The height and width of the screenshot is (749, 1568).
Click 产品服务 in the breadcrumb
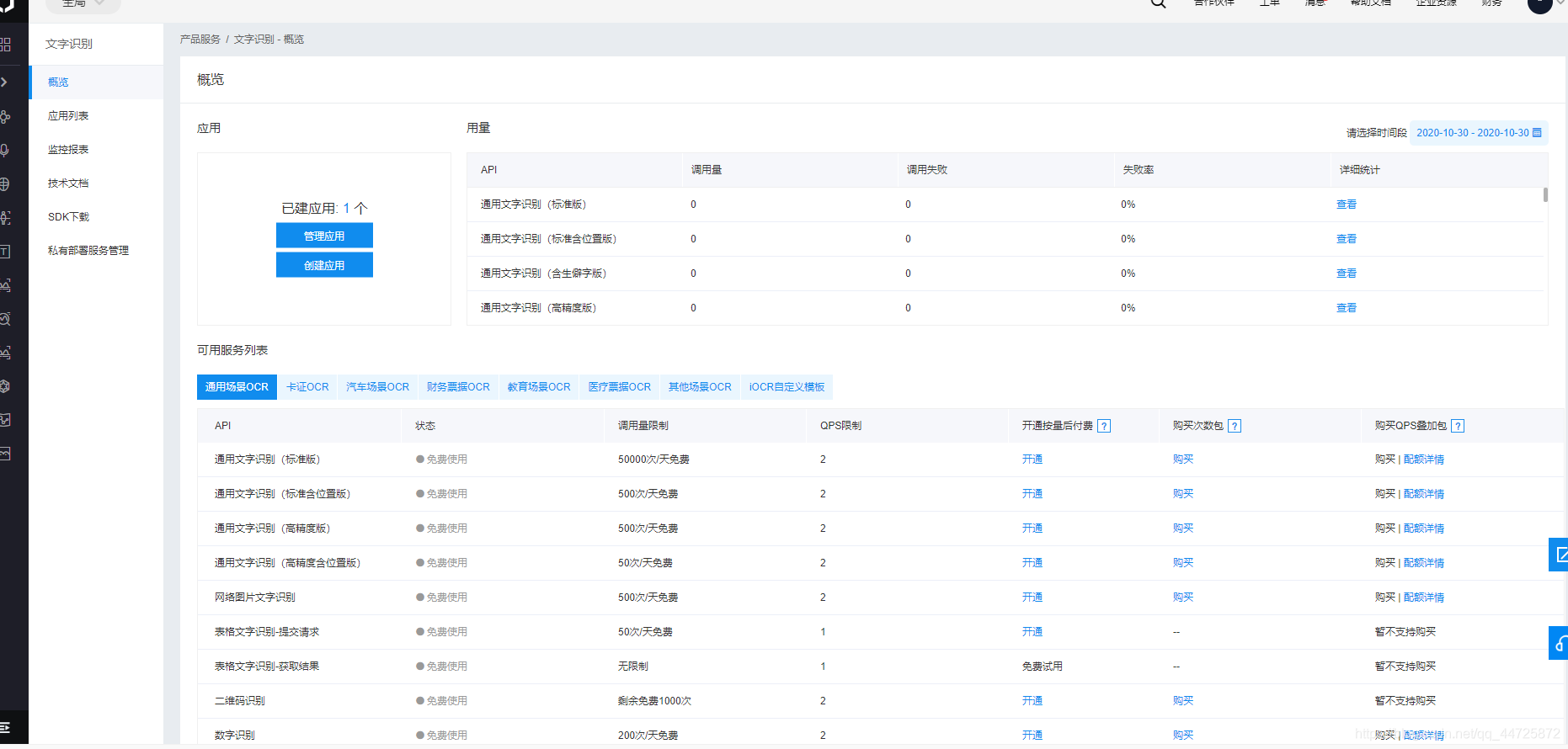200,40
